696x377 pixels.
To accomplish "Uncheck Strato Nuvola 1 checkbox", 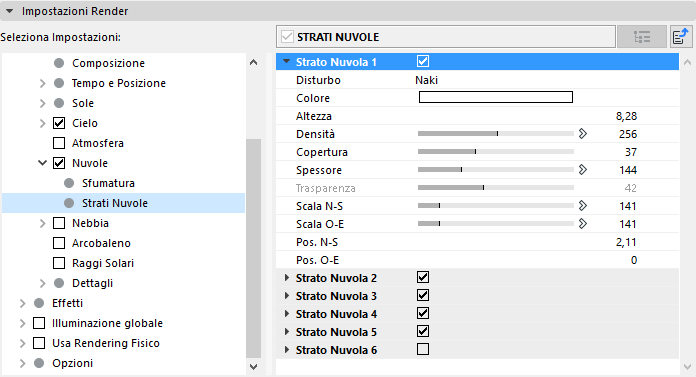I will click(423, 61).
